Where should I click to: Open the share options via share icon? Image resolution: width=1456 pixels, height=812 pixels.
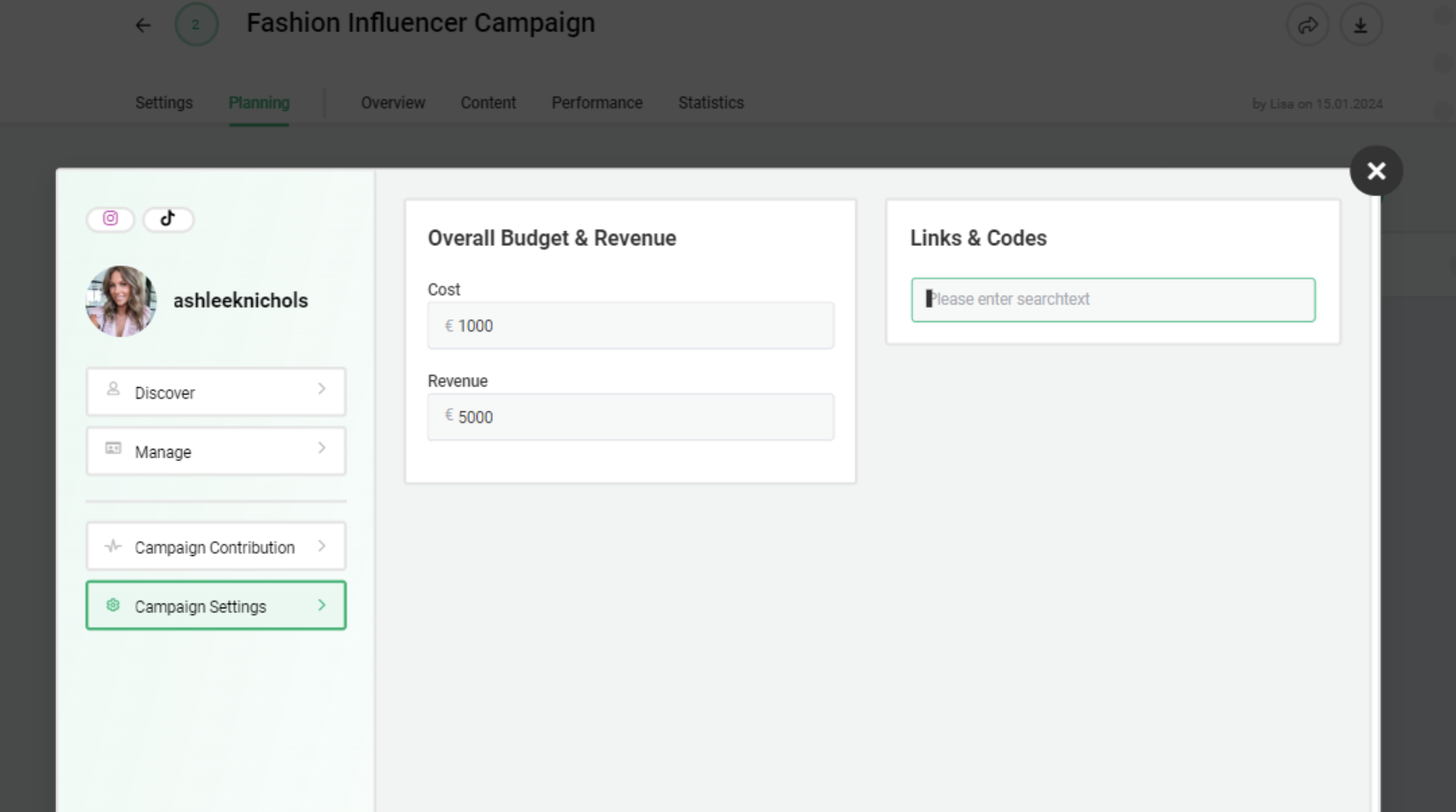(1307, 24)
